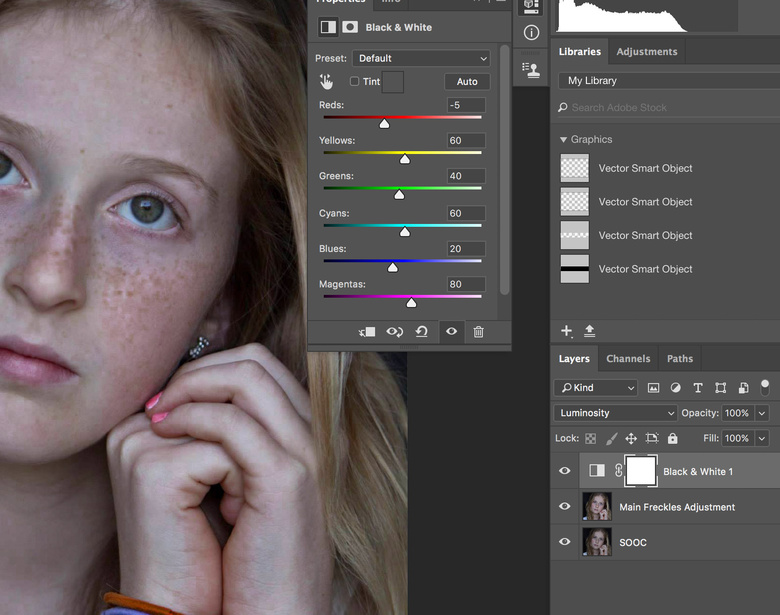Click the Cyans slider handle
The height and width of the screenshot is (615, 780).
[x=404, y=231]
